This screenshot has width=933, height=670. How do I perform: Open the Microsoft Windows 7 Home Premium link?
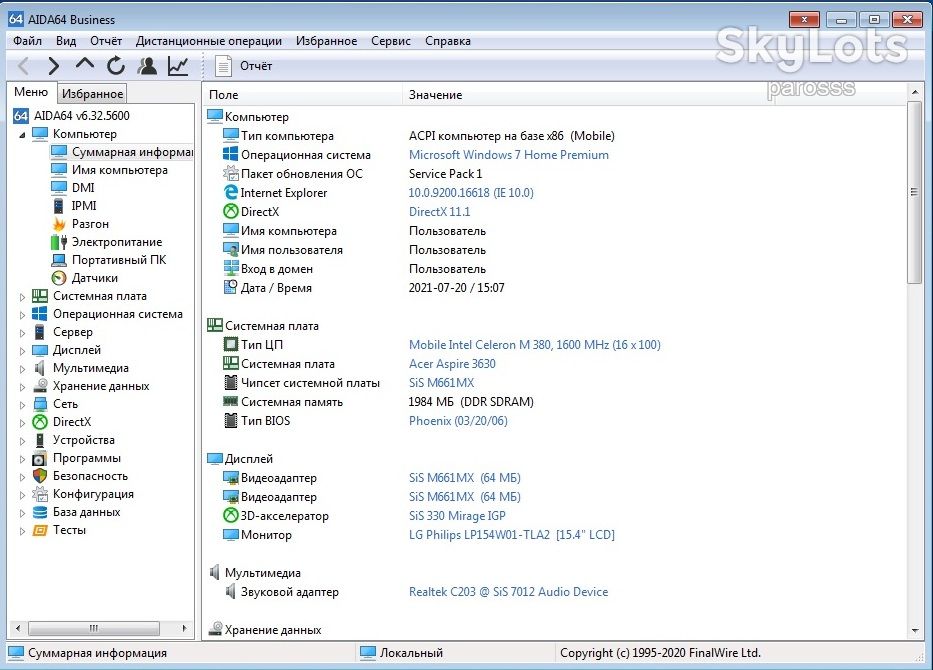509,155
